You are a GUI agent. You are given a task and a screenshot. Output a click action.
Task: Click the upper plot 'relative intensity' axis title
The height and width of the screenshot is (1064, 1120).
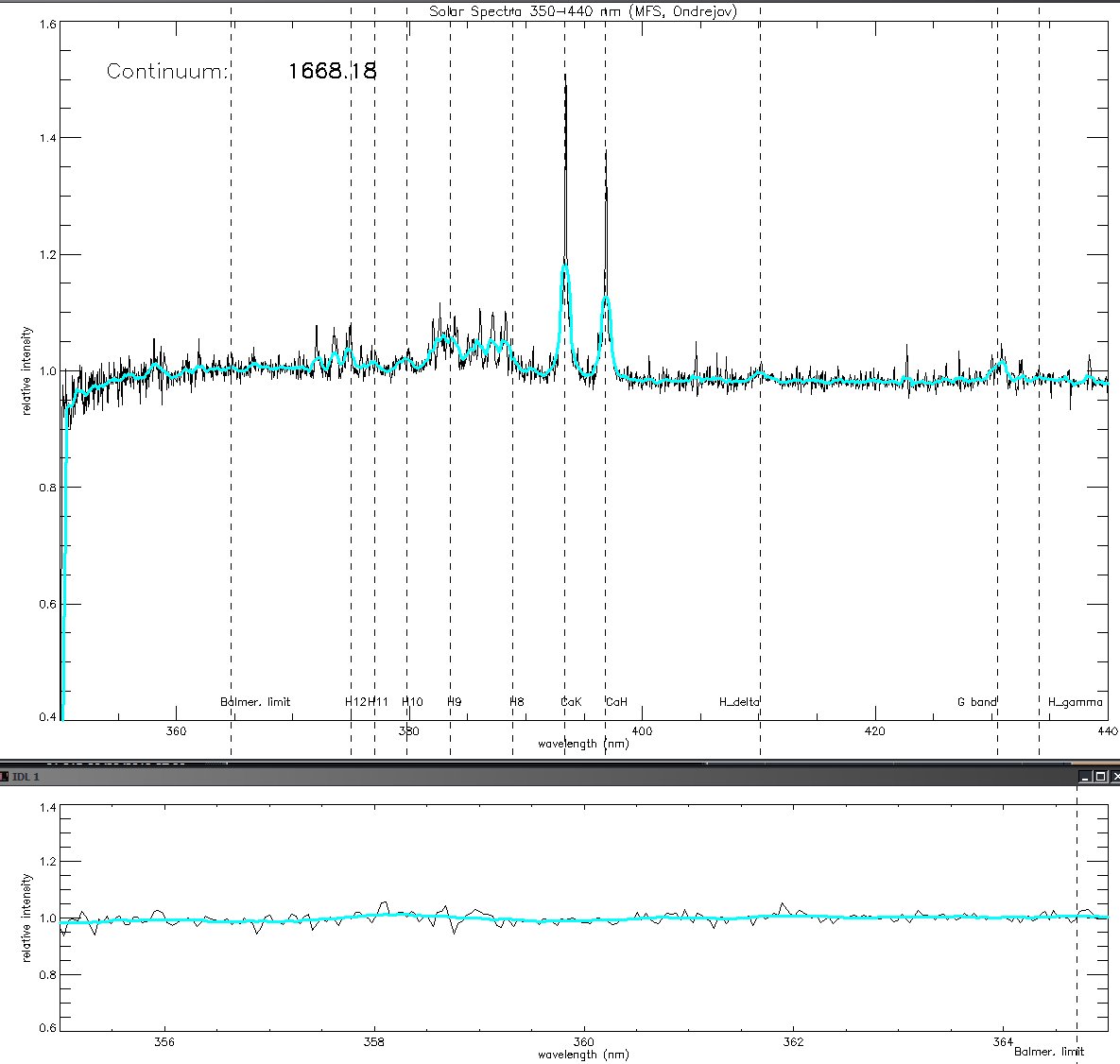coord(27,370)
